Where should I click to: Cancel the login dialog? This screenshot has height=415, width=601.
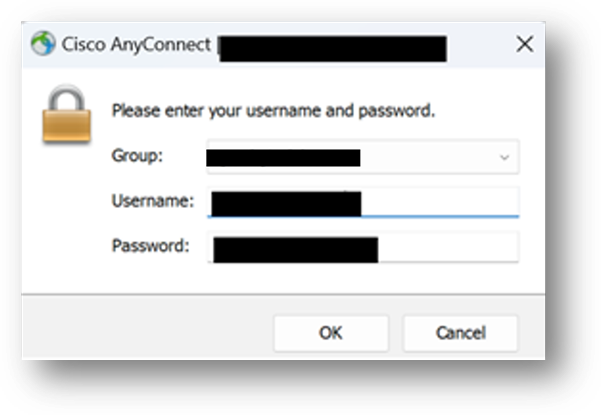pyautogui.click(x=460, y=333)
